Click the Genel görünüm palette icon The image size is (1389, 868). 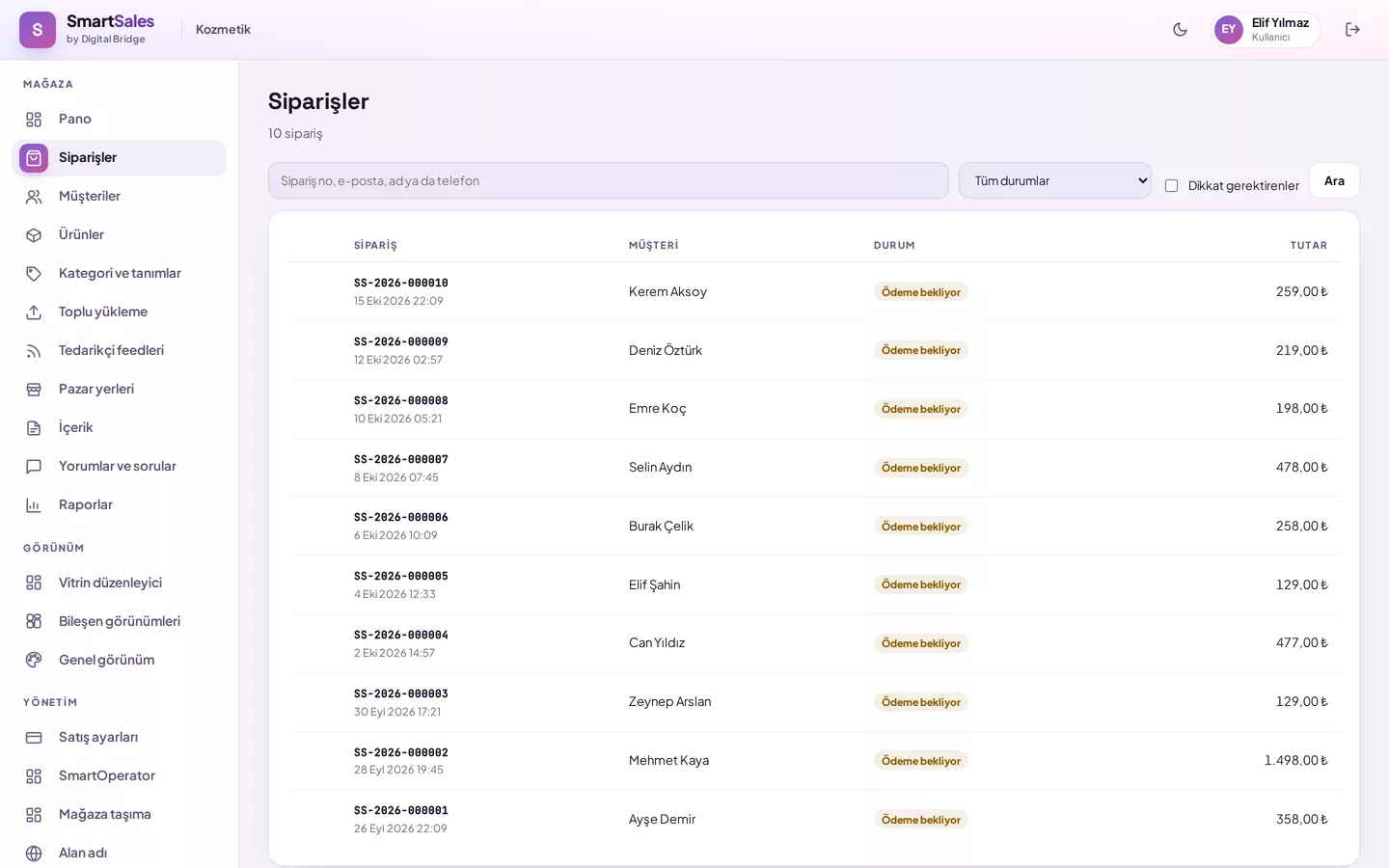click(34, 661)
